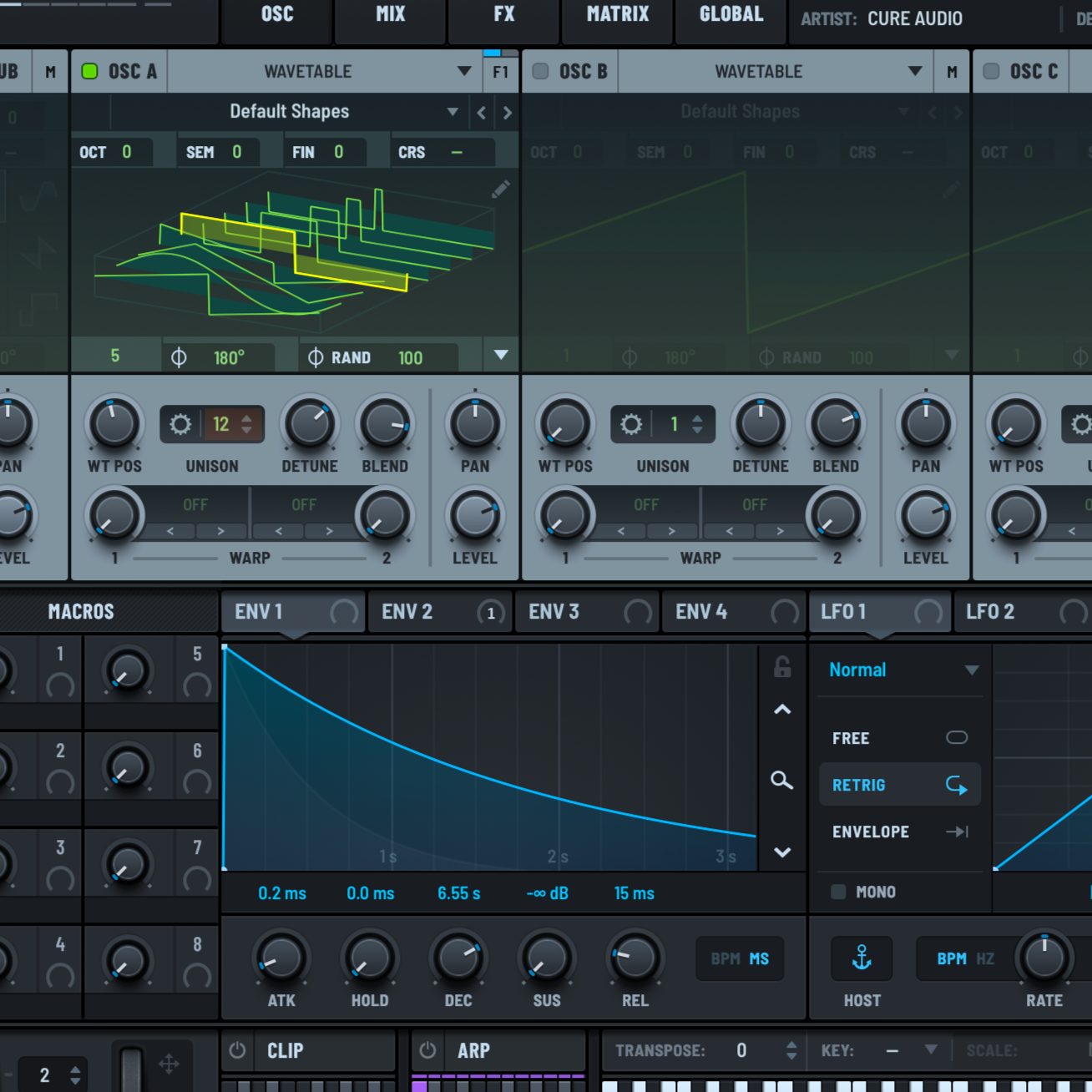The width and height of the screenshot is (1092, 1092).
Task: Open the OSC A WAVETABLE type dropdown
Action: pos(465,72)
